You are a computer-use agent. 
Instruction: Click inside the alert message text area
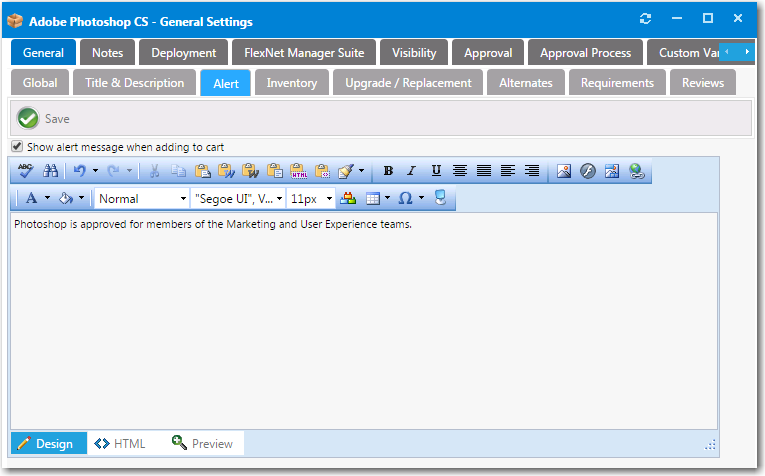click(364, 320)
